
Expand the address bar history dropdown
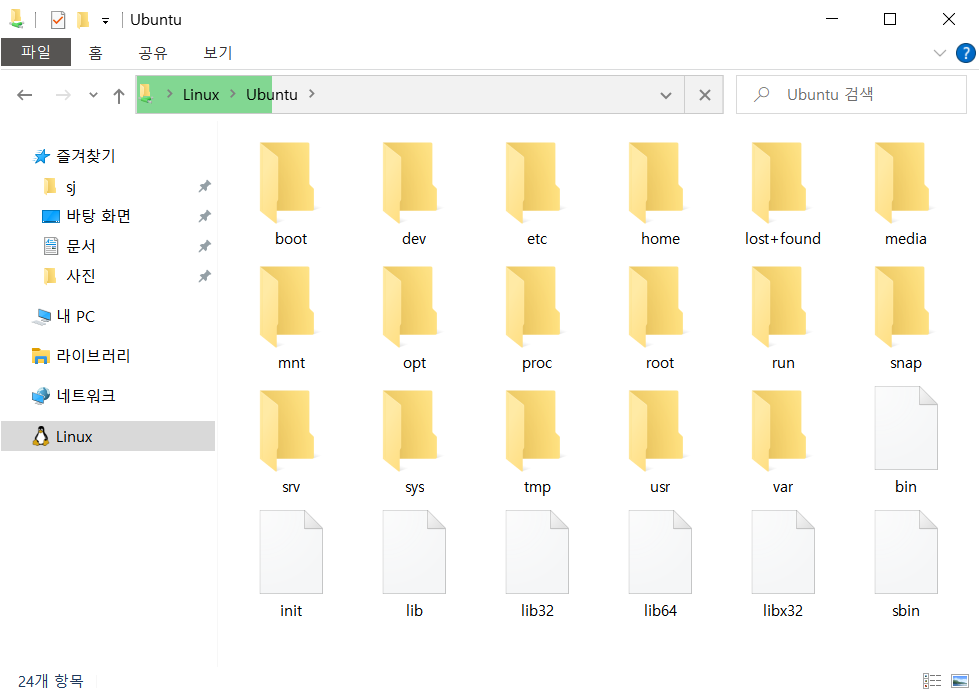(666, 96)
